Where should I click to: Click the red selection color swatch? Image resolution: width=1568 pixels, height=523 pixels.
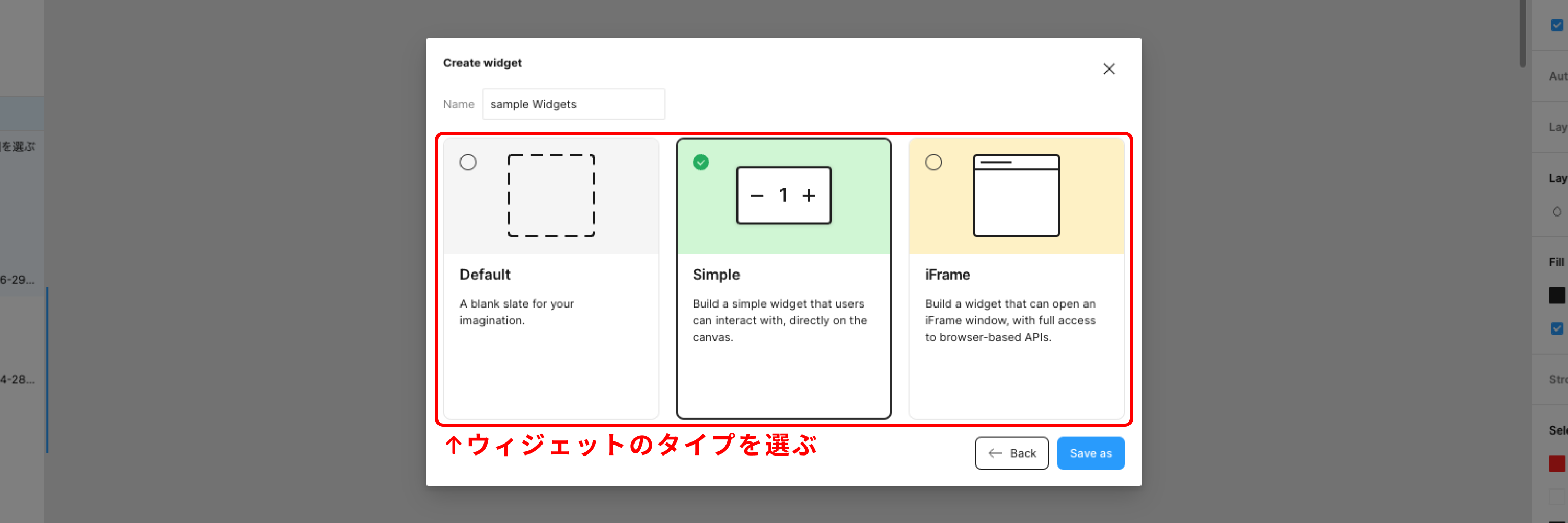(1556, 465)
